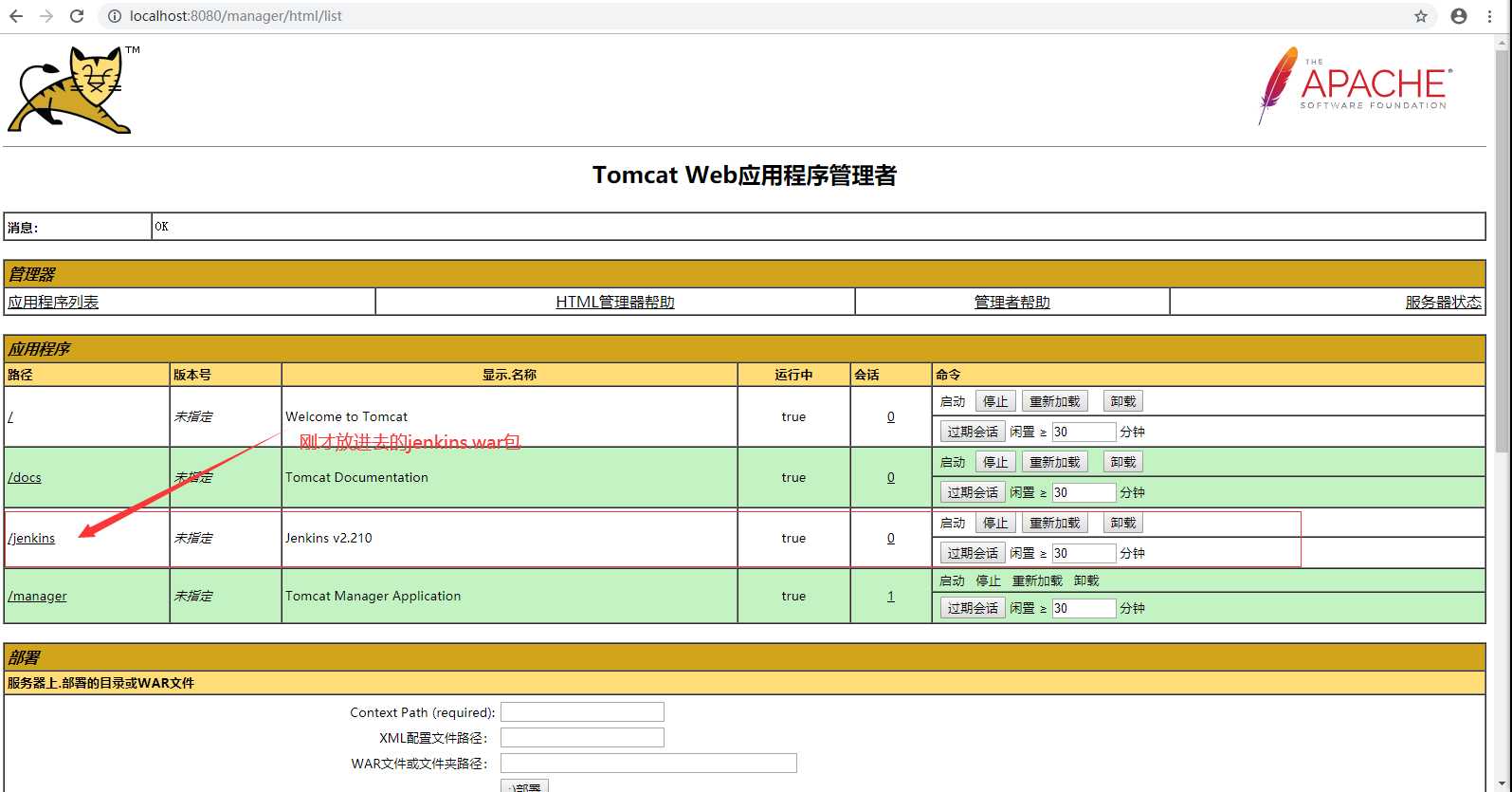The height and width of the screenshot is (792, 1512).
Task: Open the /manager application link
Action: 37,596
